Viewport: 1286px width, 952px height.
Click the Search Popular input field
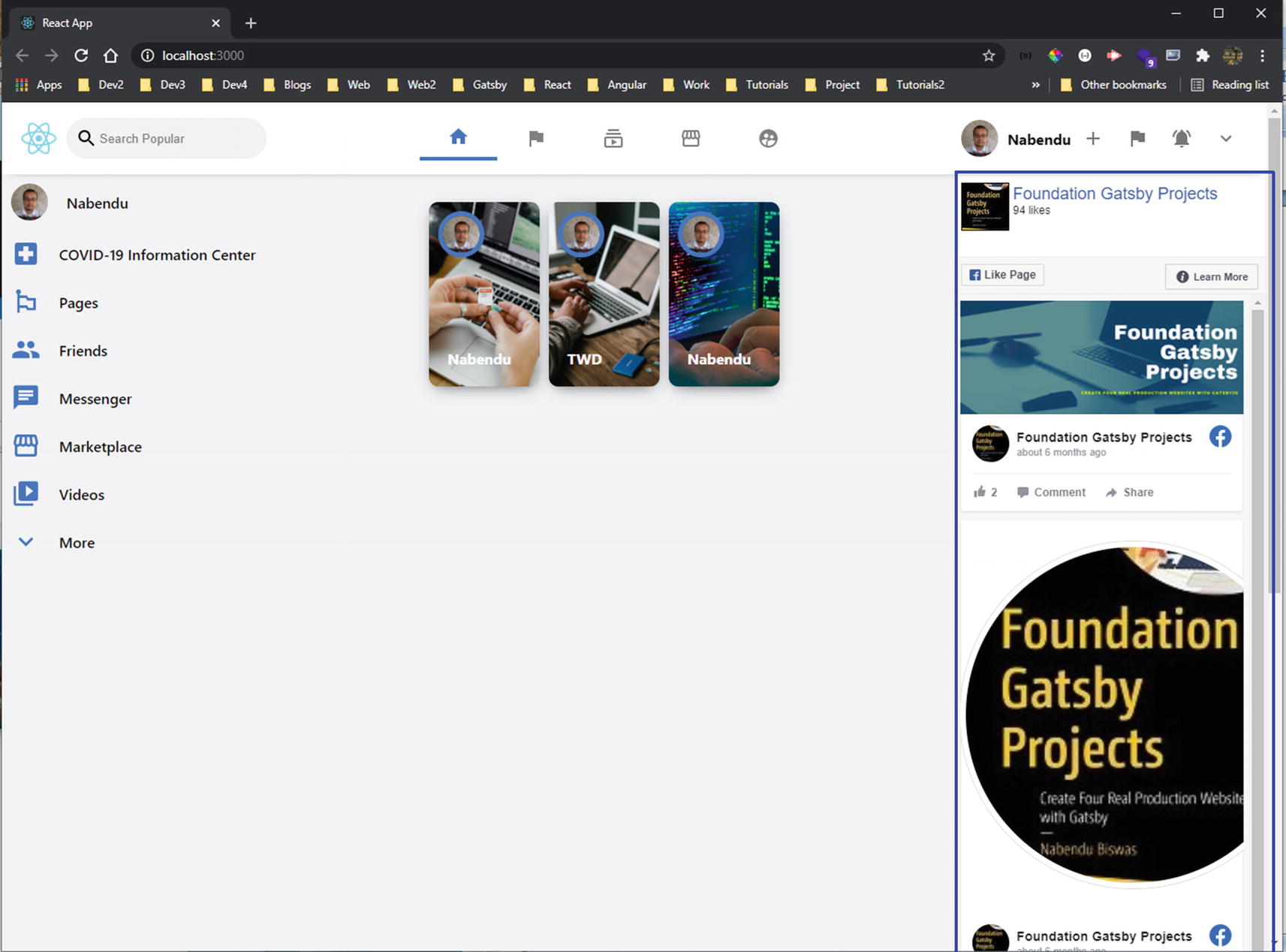(x=176, y=139)
